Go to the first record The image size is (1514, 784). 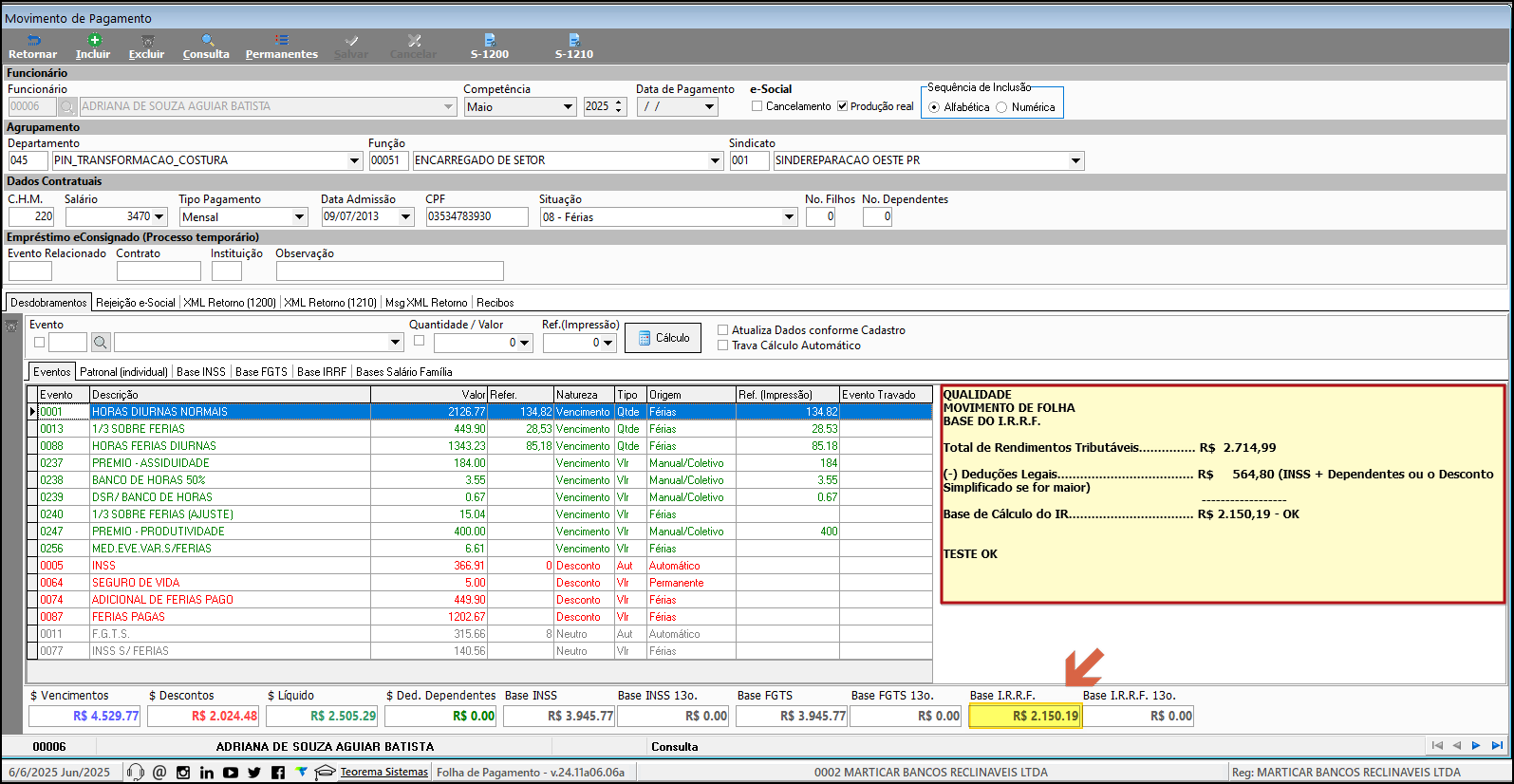1437,746
